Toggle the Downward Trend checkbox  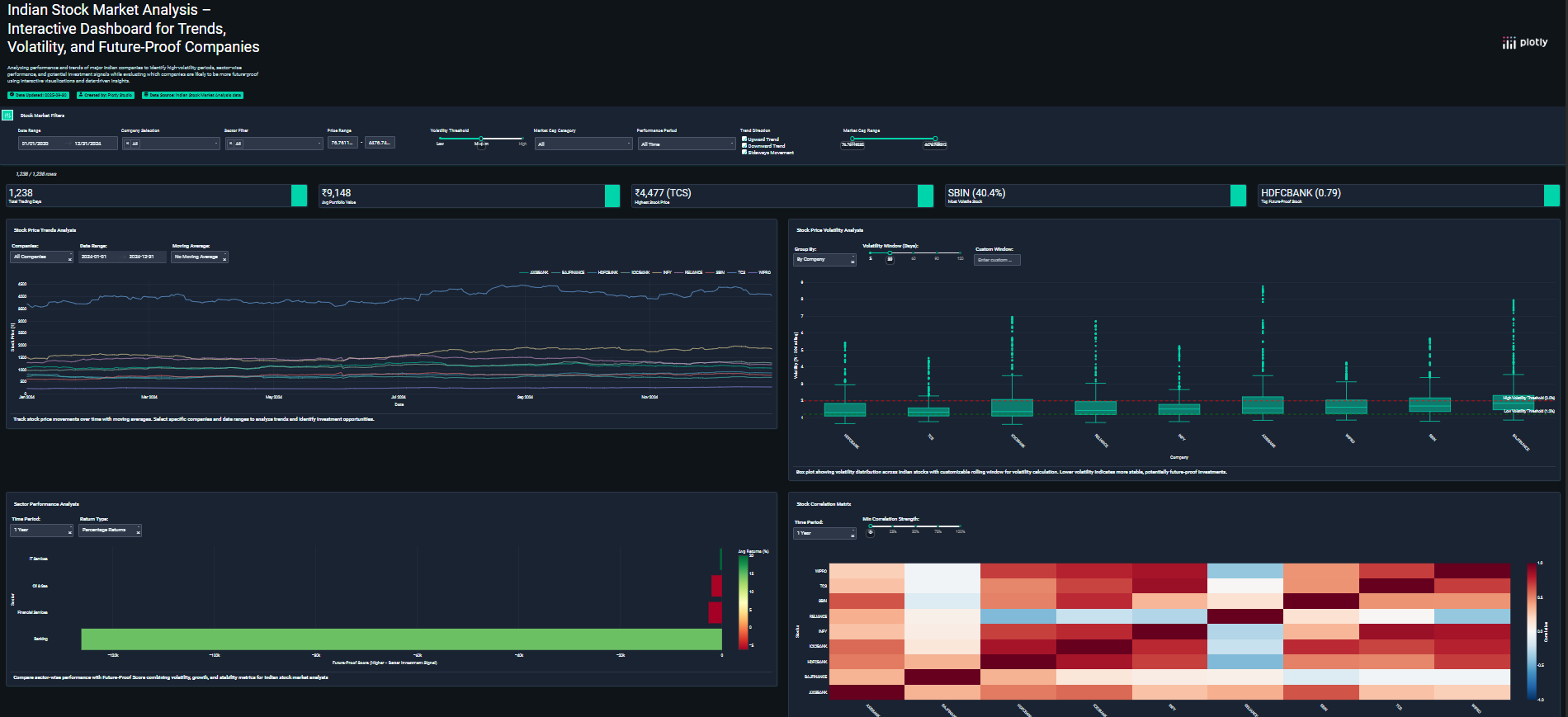[x=744, y=145]
